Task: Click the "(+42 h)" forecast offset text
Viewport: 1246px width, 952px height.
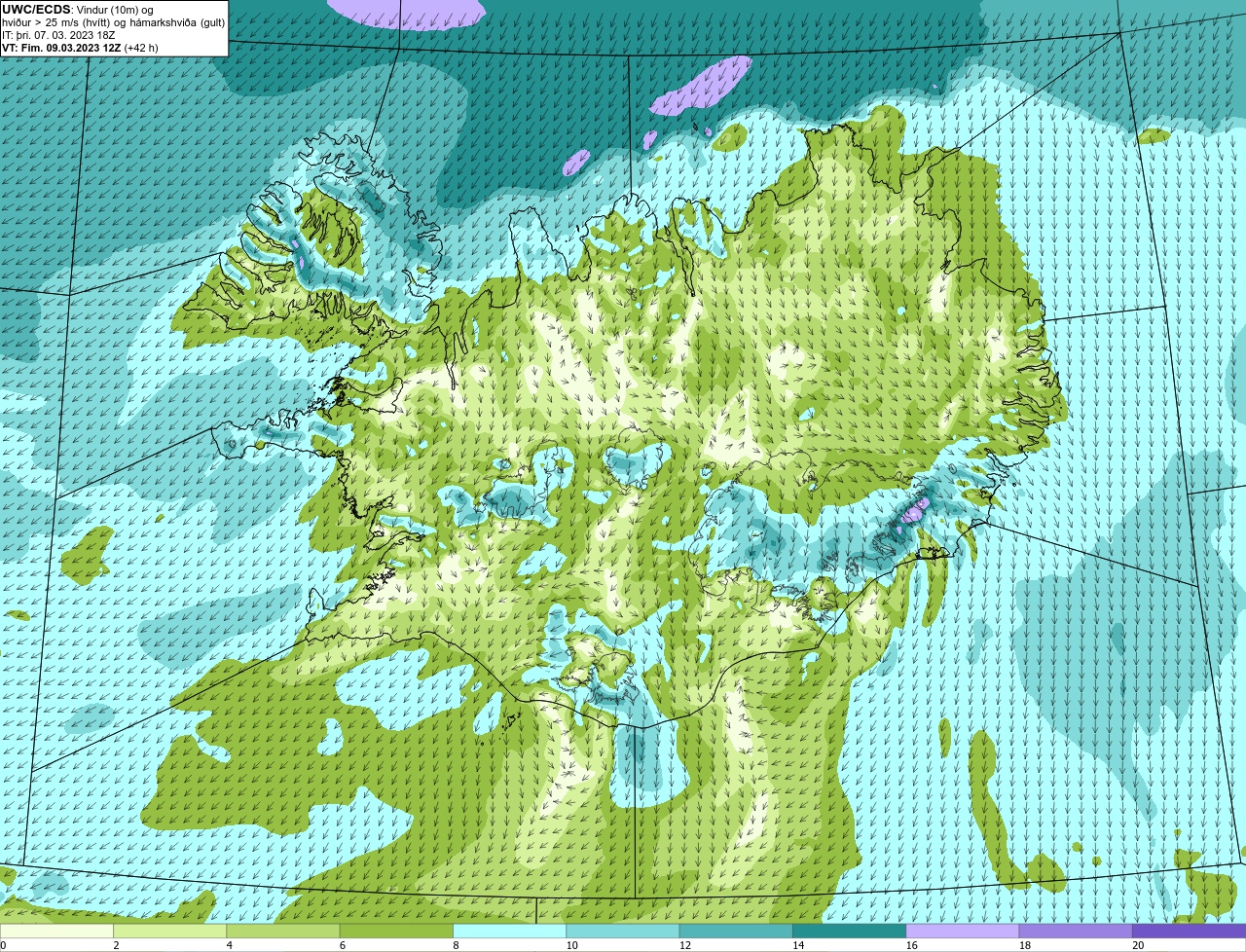Action: pos(141,48)
